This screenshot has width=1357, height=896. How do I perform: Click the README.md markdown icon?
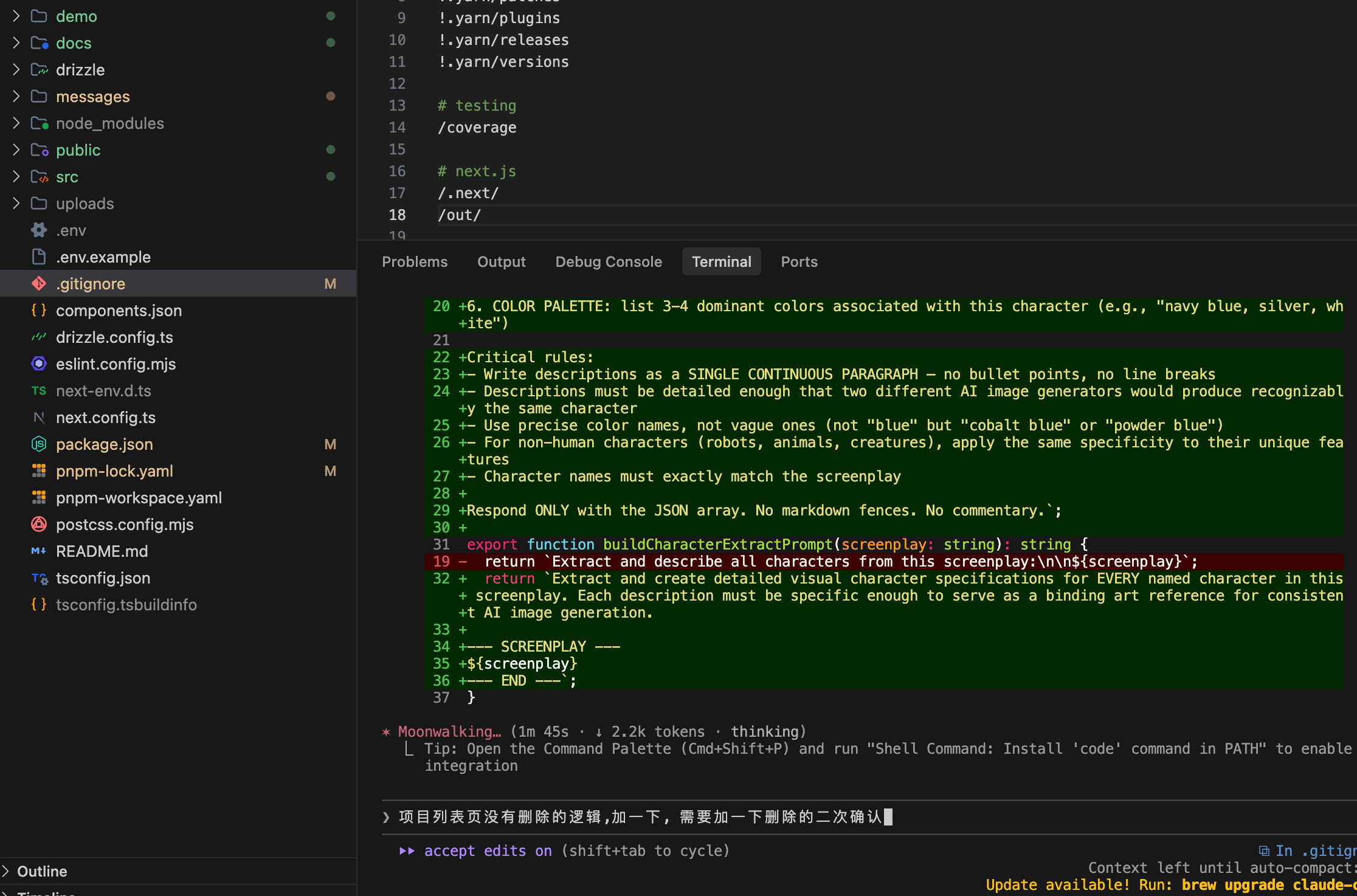[39, 551]
